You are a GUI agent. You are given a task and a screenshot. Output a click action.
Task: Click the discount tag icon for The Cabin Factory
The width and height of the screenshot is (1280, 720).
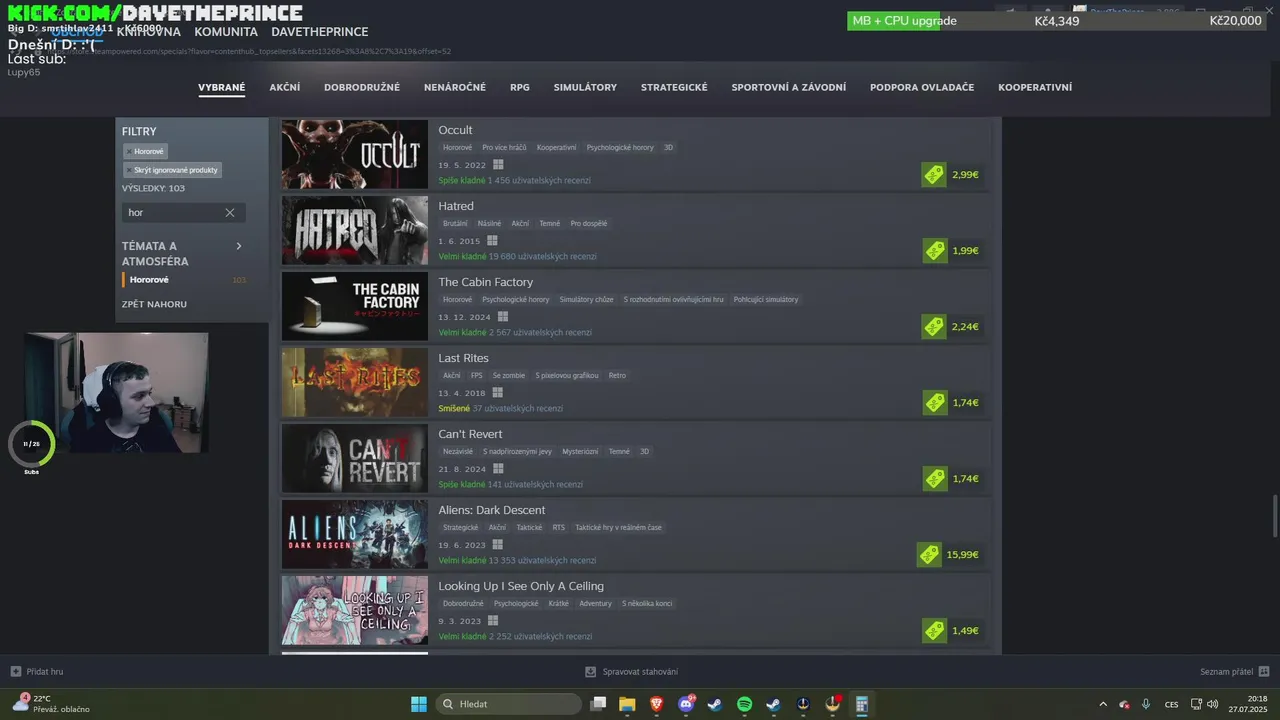pyautogui.click(x=934, y=327)
